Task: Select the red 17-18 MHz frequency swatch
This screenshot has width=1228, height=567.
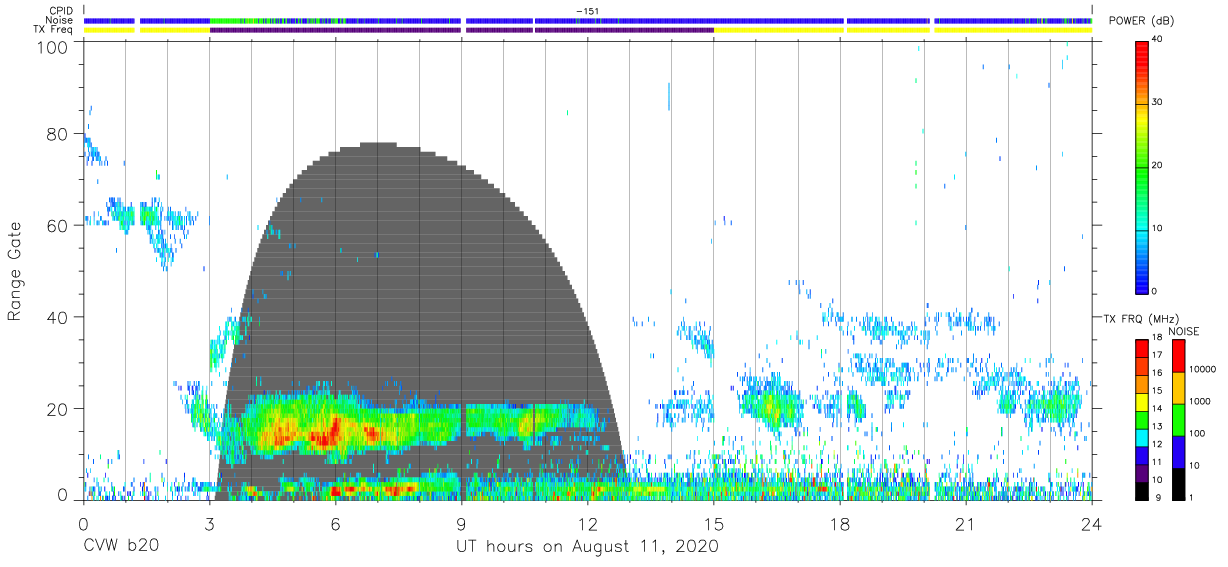Action: point(1143,348)
